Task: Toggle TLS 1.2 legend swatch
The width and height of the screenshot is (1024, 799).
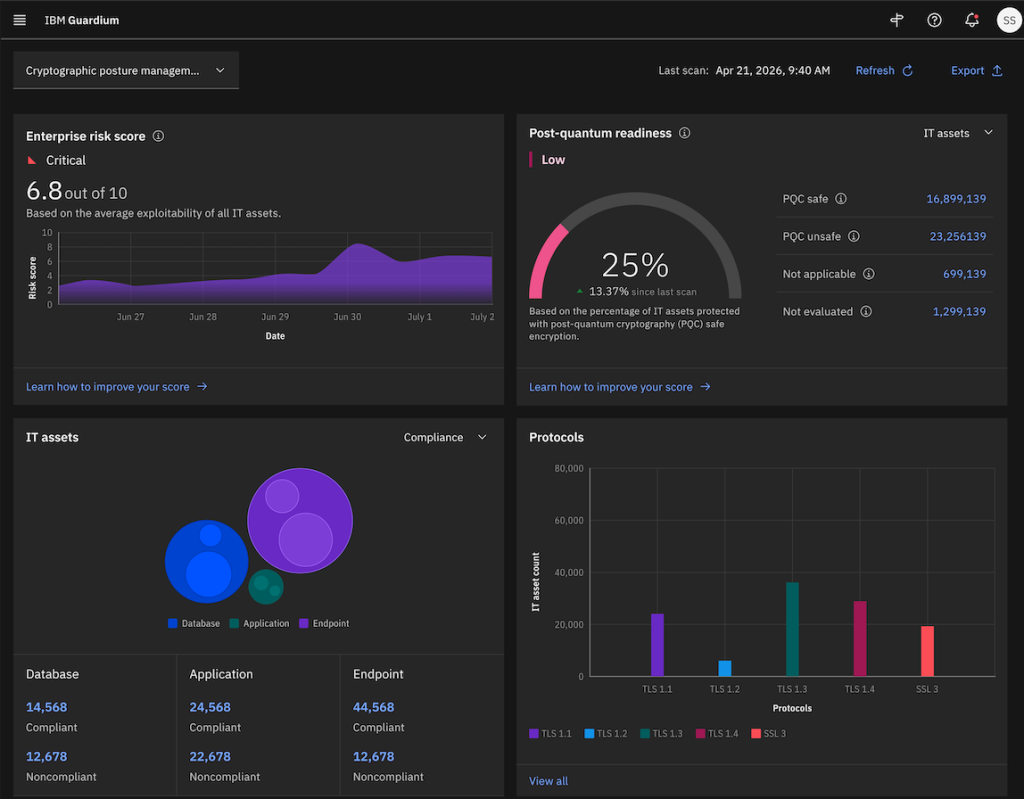Action: (x=589, y=734)
